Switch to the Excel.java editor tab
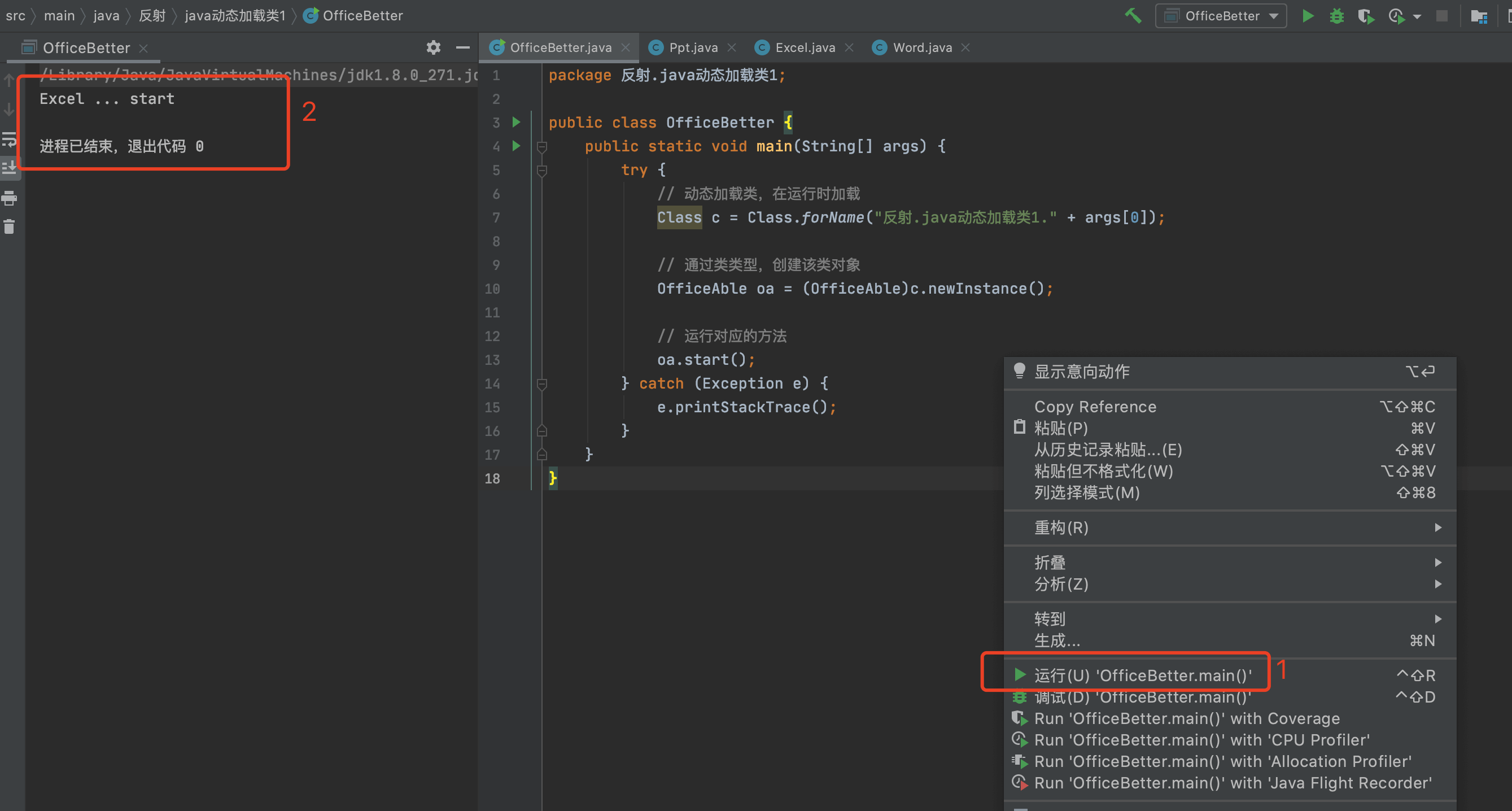 (805, 47)
